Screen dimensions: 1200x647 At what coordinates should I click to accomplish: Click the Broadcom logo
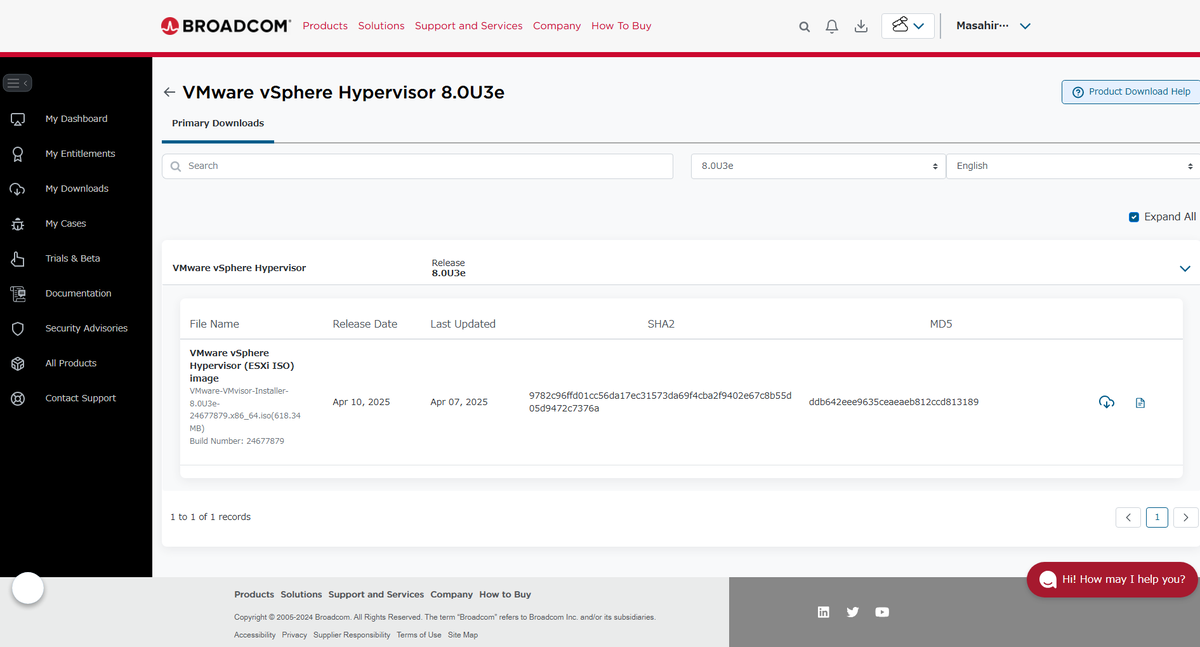[x=225, y=25]
